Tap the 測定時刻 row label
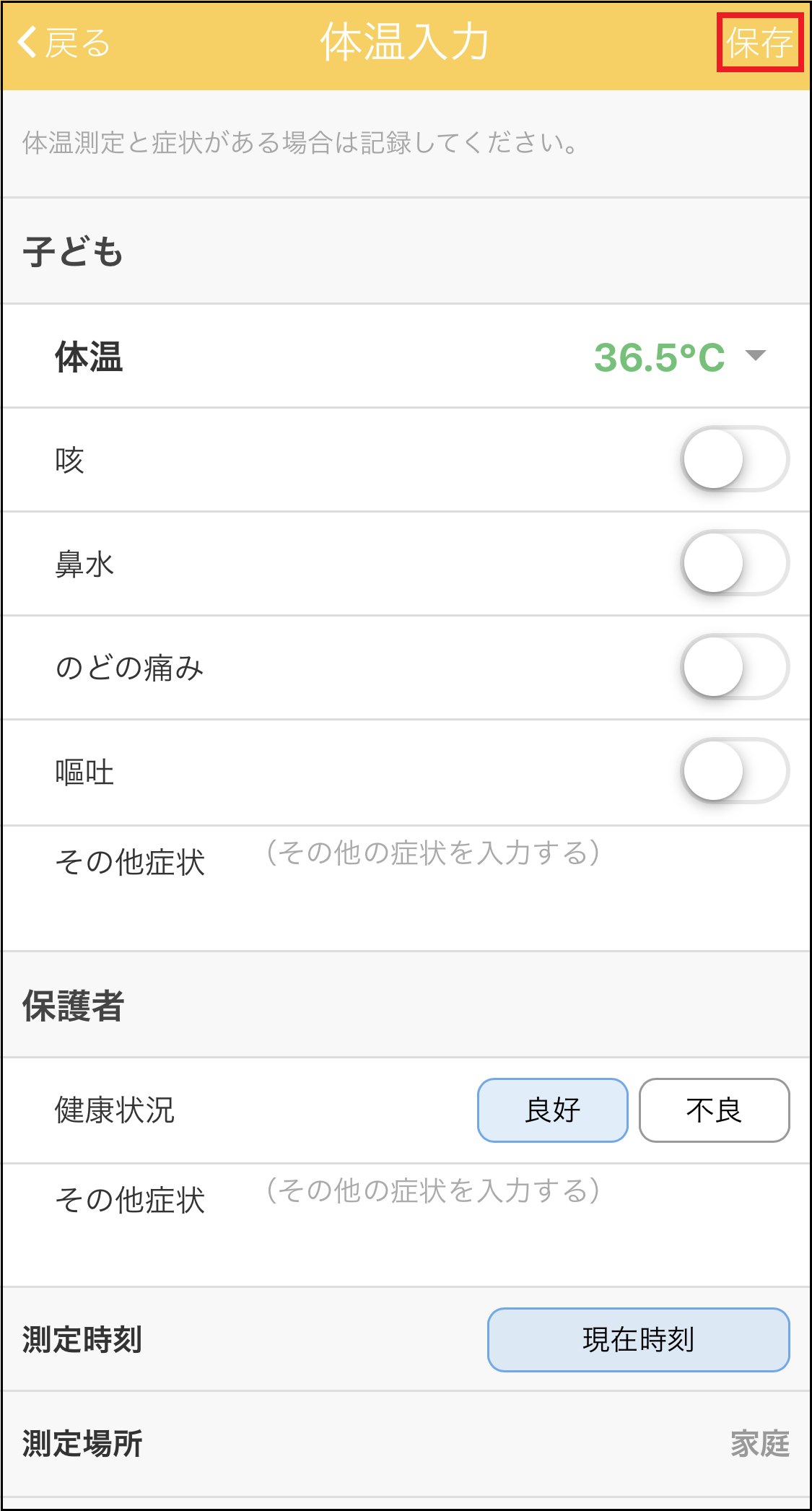812x1511 pixels. pyautogui.click(x=82, y=1340)
